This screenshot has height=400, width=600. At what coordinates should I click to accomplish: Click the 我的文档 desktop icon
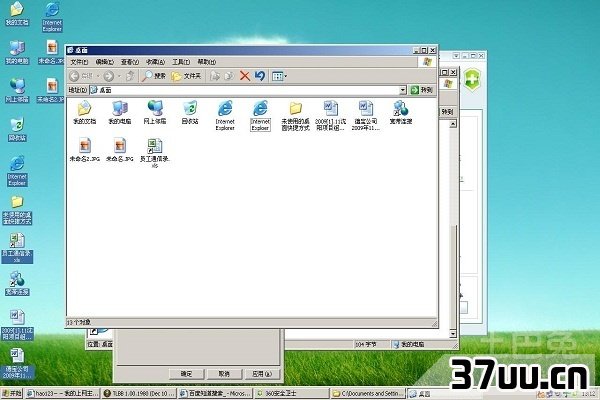17,14
